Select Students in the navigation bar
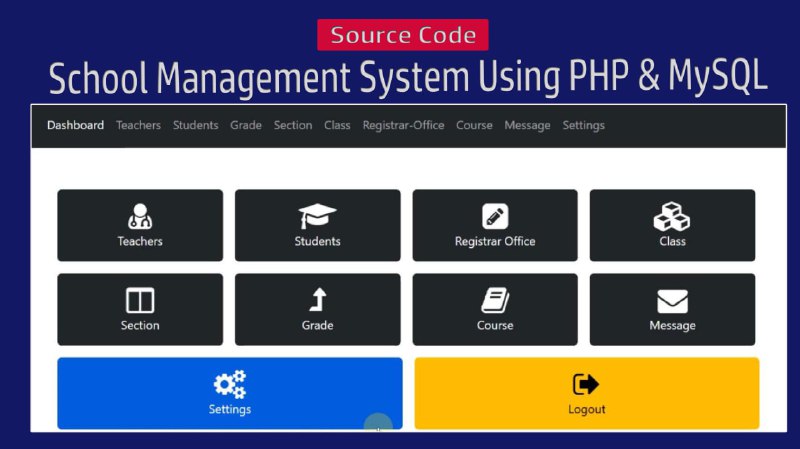The image size is (800, 449). click(x=195, y=125)
